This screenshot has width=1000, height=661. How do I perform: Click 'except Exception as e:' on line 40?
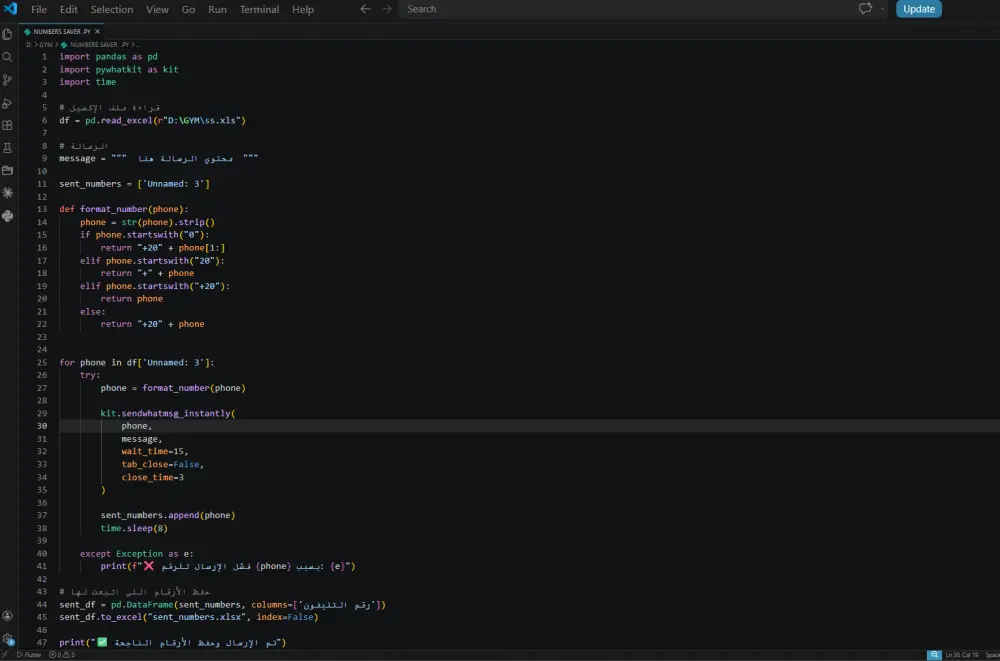(136, 554)
